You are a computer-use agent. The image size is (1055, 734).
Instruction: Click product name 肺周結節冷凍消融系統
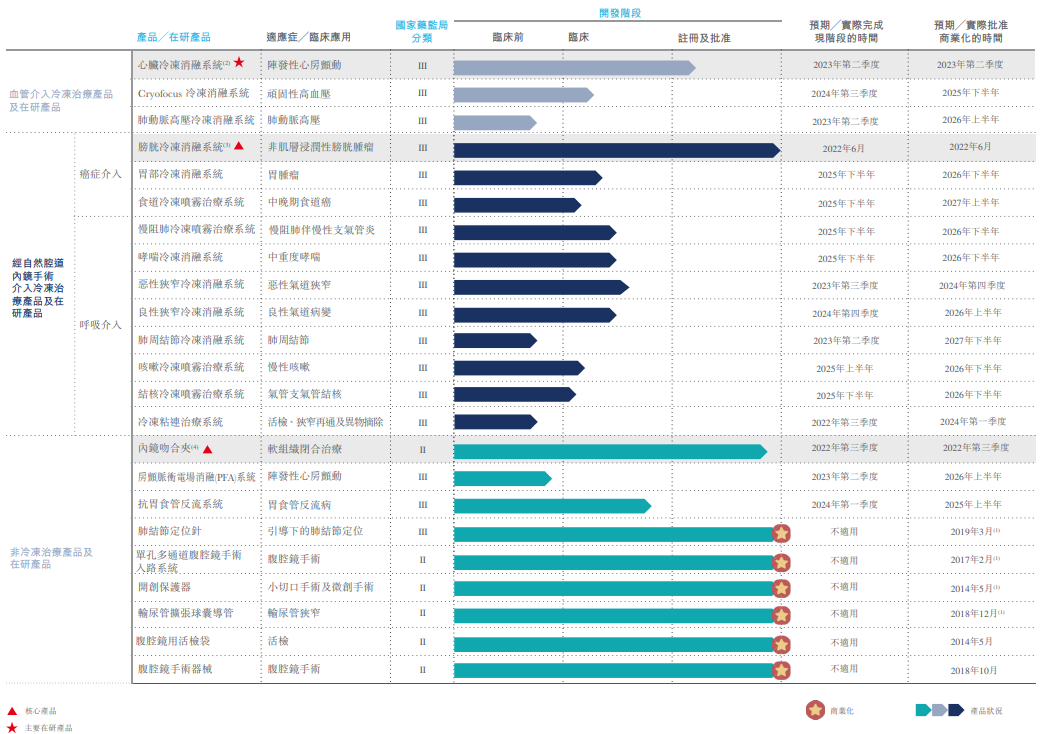click(x=191, y=340)
